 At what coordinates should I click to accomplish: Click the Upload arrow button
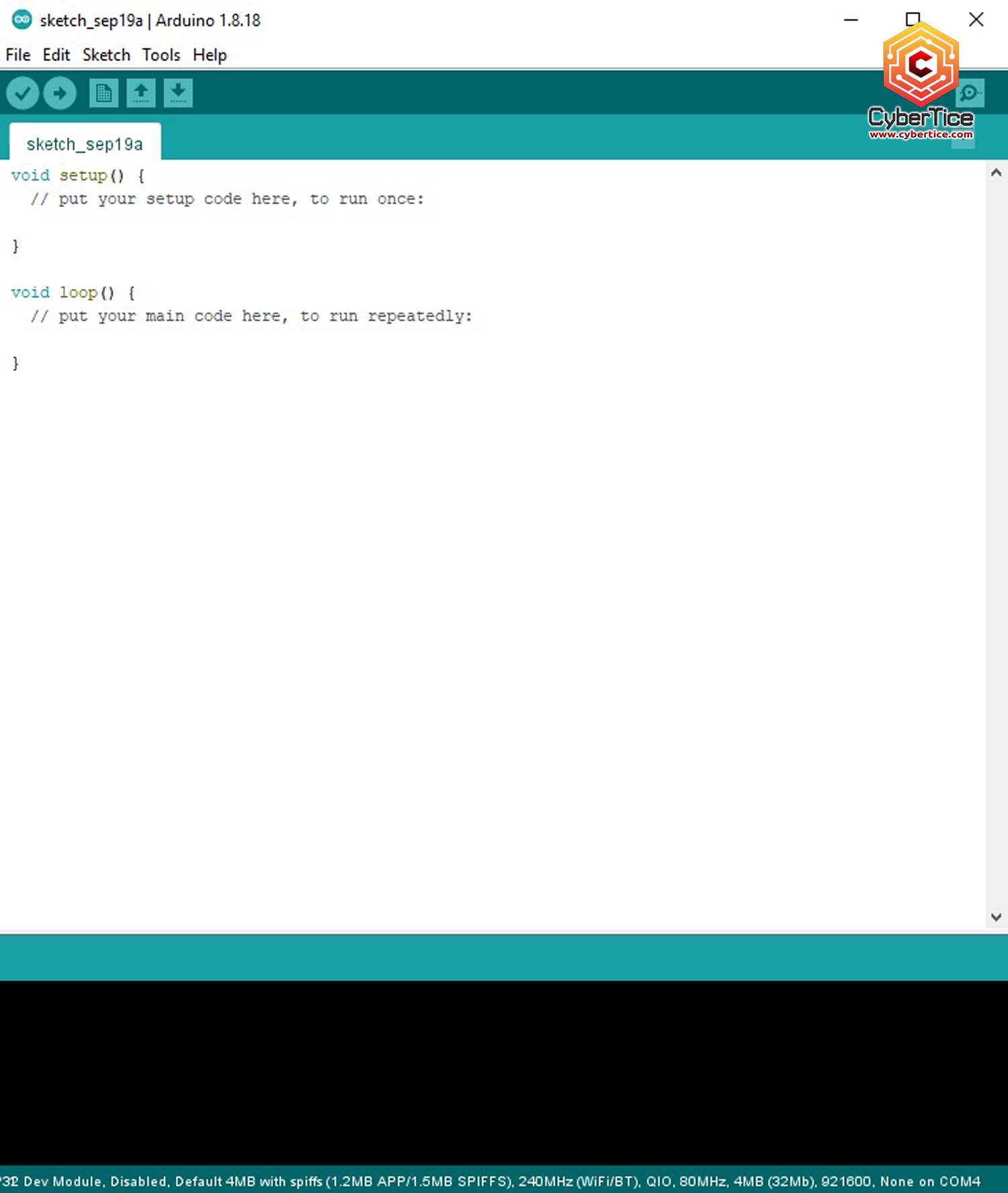[x=60, y=93]
